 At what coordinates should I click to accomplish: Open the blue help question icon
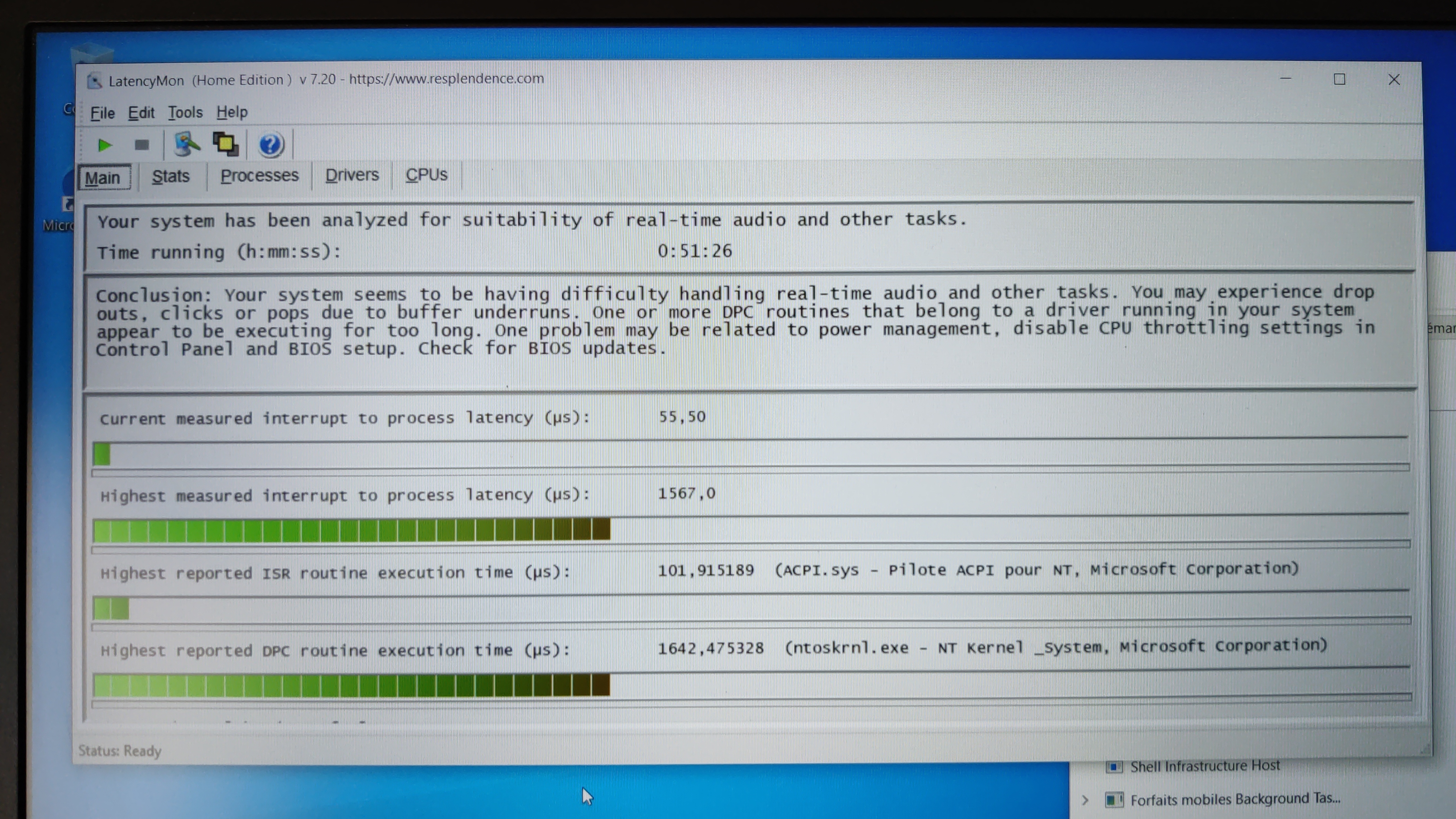coord(270,145)
